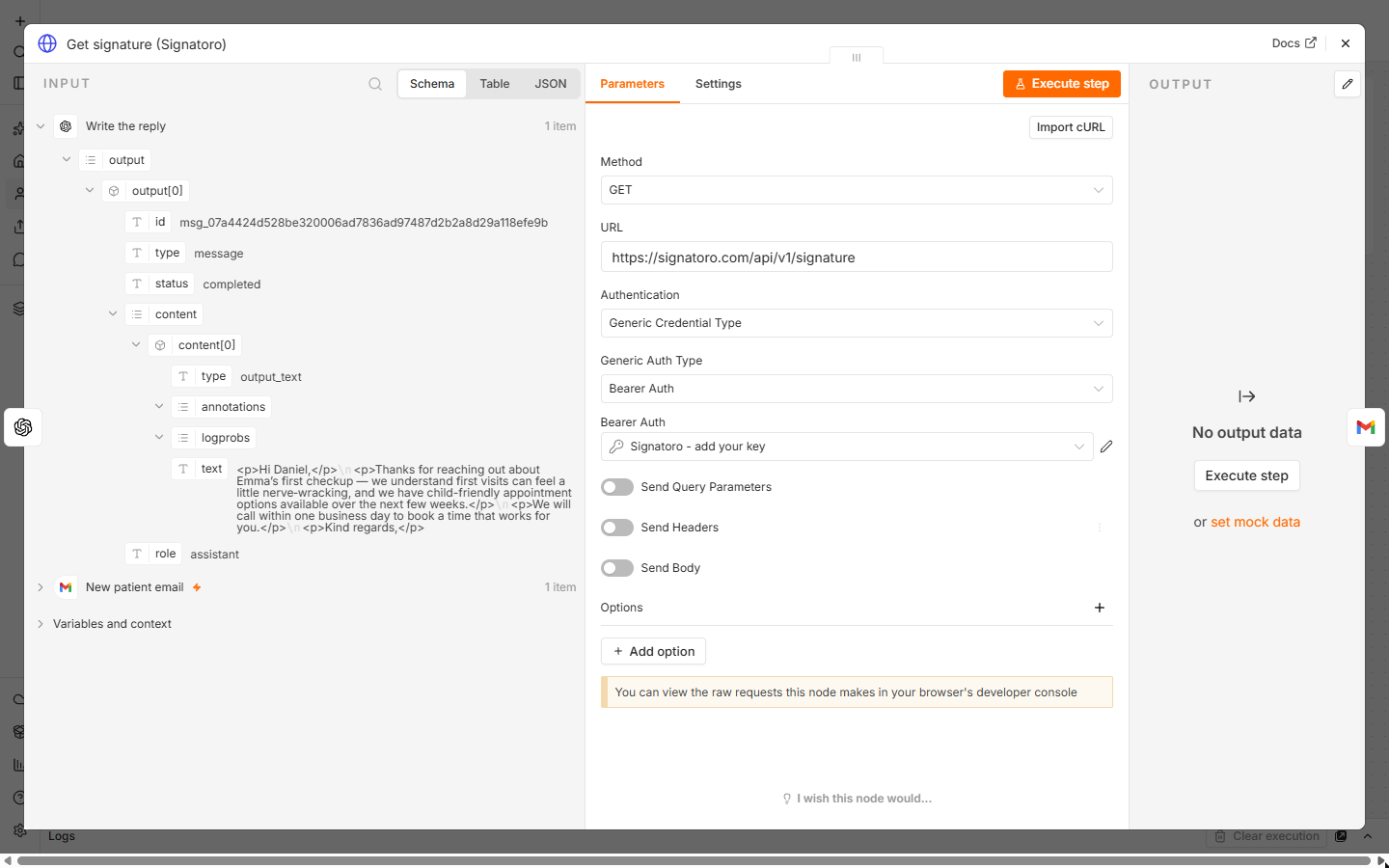Image resolution: width=1389 pixels, height=868 pixels.
Task: Expand the New patient email node
Action: coord(41,587)
